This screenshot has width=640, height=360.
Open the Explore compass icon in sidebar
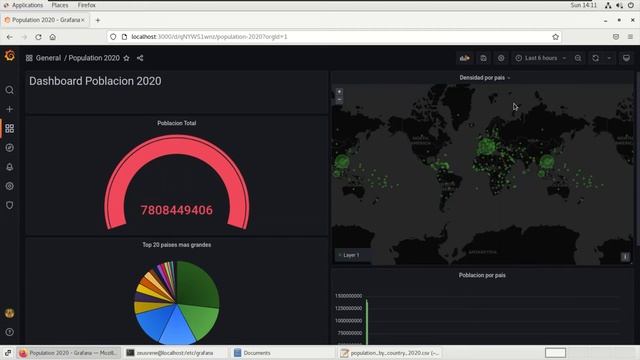9,148
